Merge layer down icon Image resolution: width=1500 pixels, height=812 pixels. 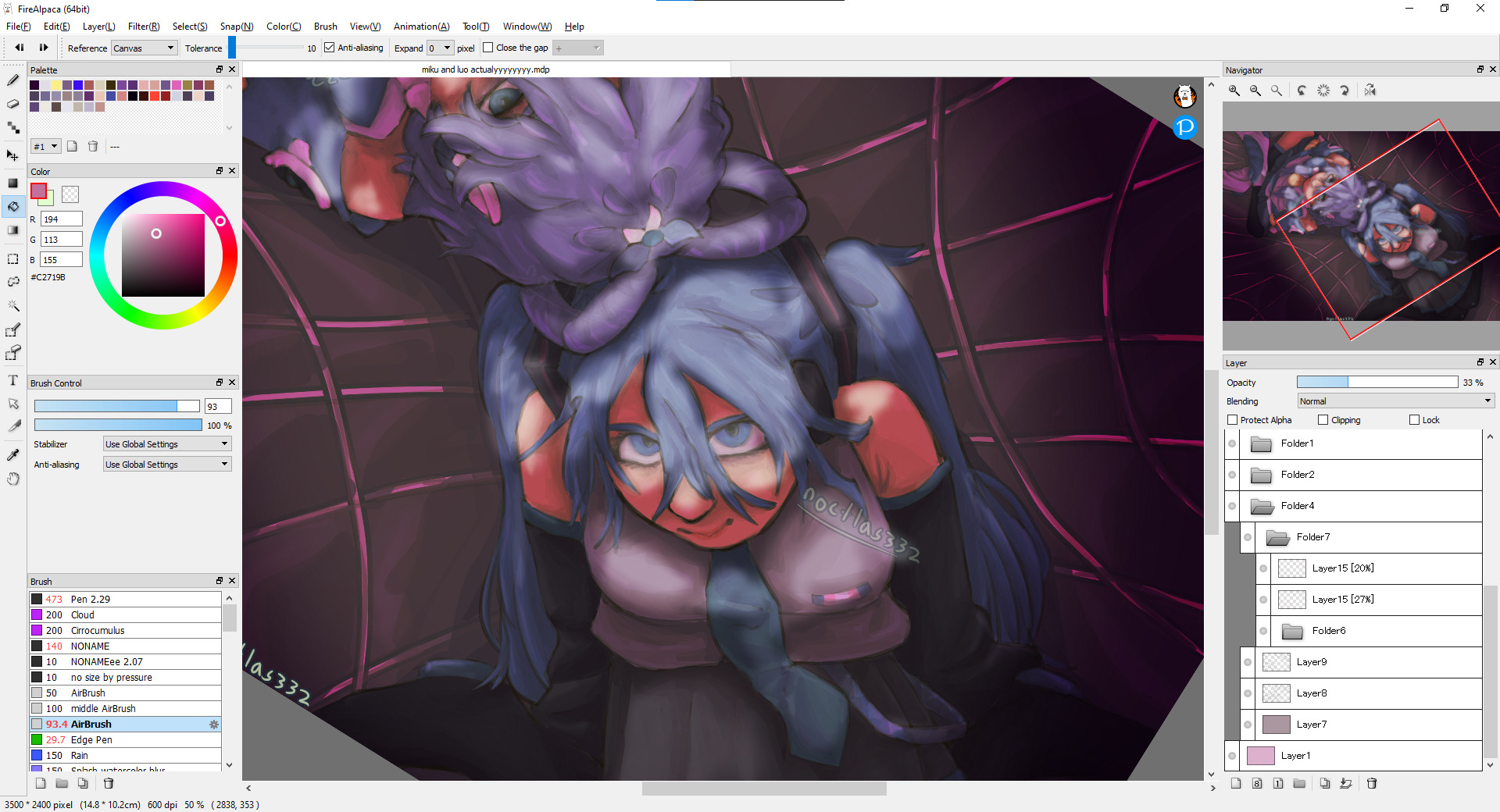click(1346, 783)
